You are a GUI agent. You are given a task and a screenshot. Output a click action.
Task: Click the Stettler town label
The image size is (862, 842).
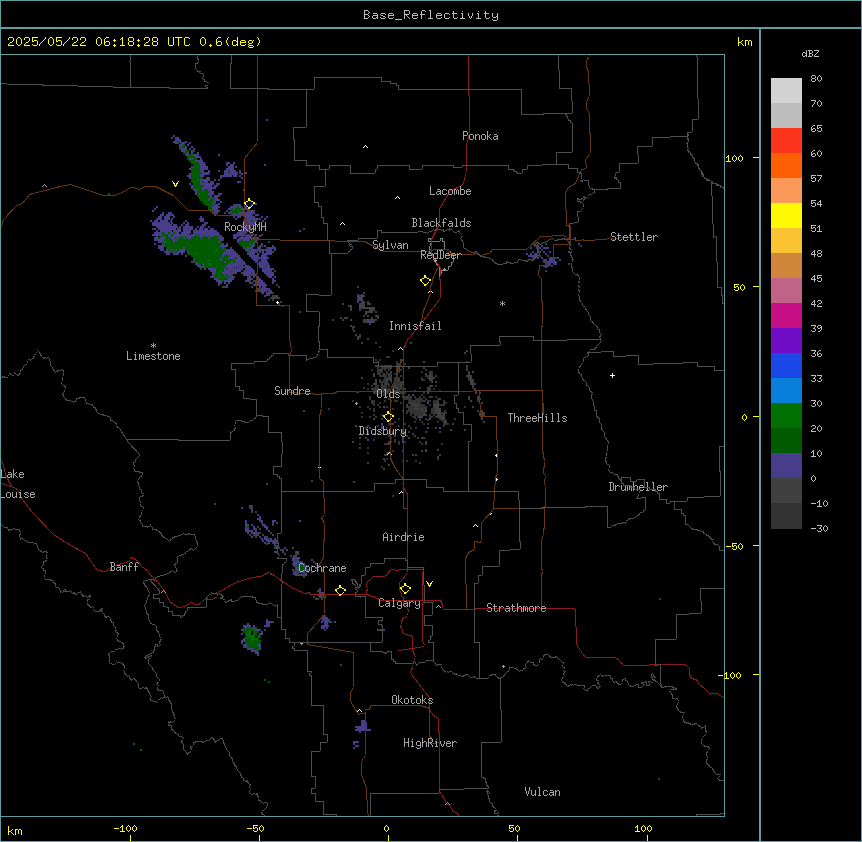pyautogui.click(x=634, y=237)
